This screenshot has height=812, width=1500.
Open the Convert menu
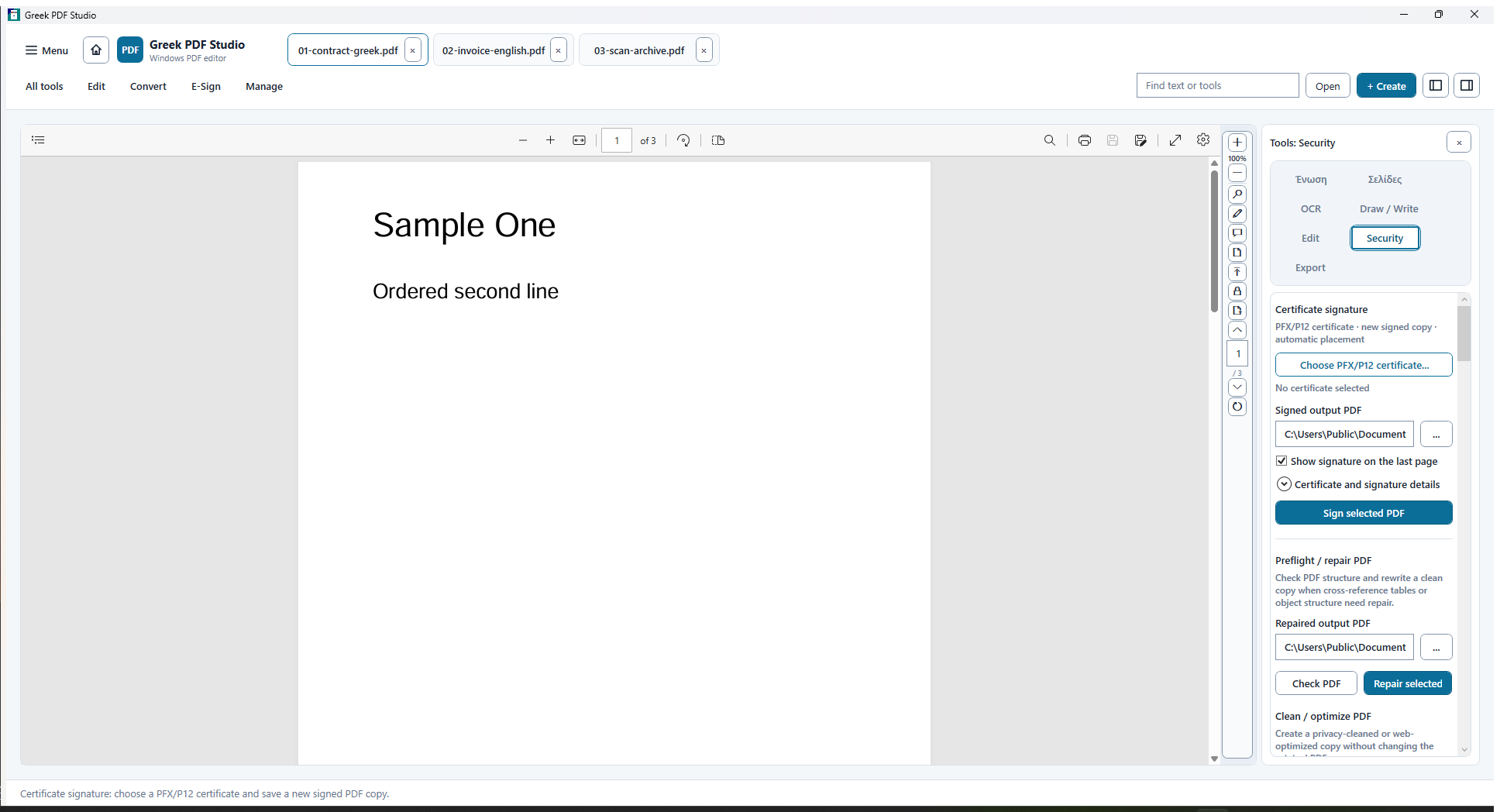[x=148, y=86]
